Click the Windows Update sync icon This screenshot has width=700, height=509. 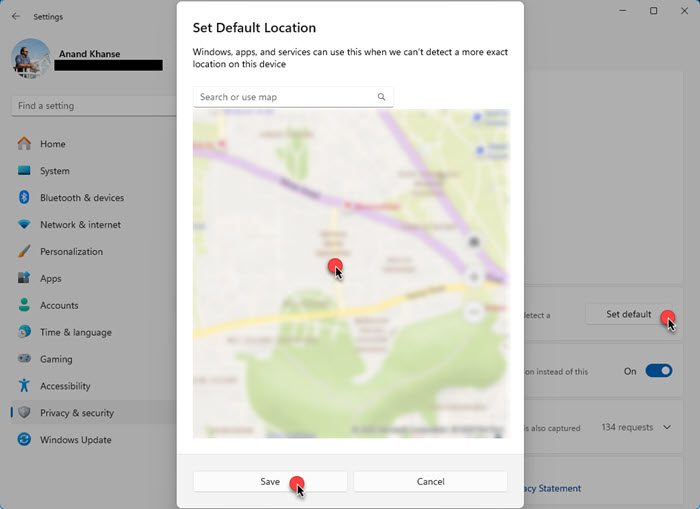[24, 439]
